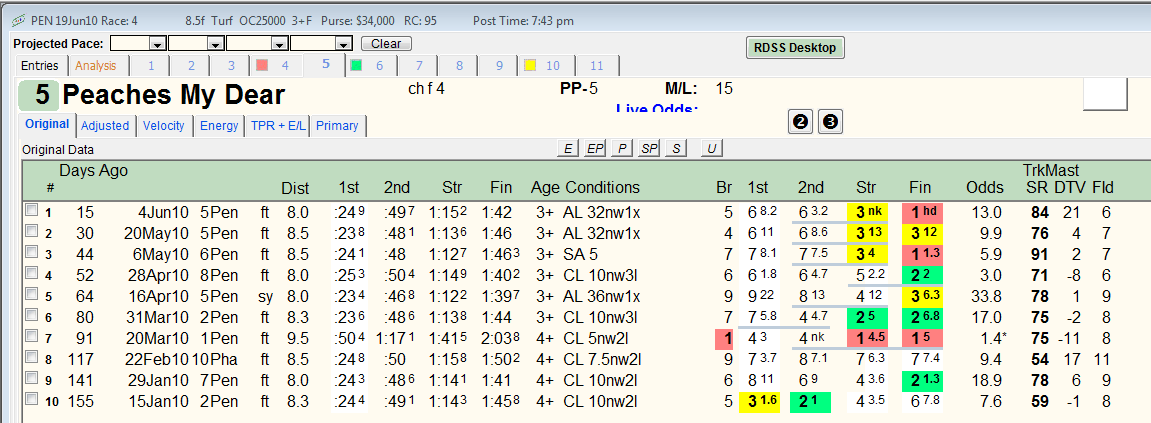This screenshot has width=1151, height=423.
Task: Click the circled number 2 icon
Action: tap(801, 122)
